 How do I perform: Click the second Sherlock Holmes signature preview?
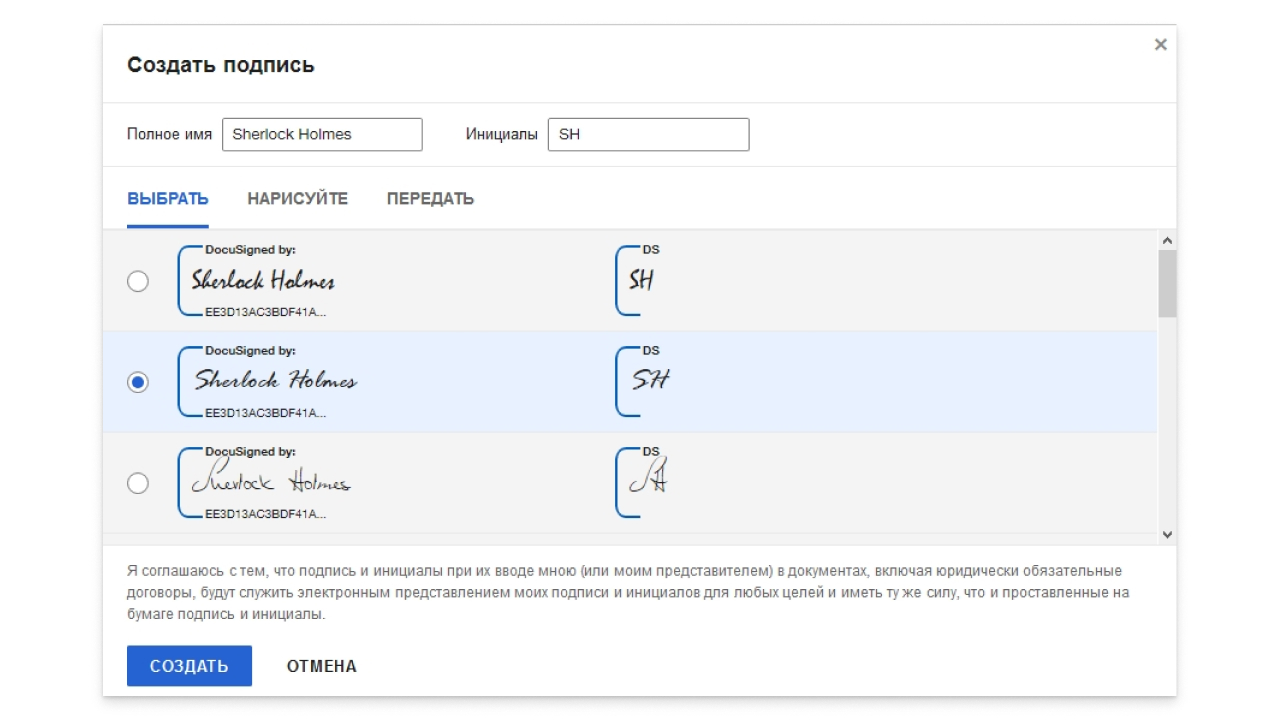click(x=275, y=381)
